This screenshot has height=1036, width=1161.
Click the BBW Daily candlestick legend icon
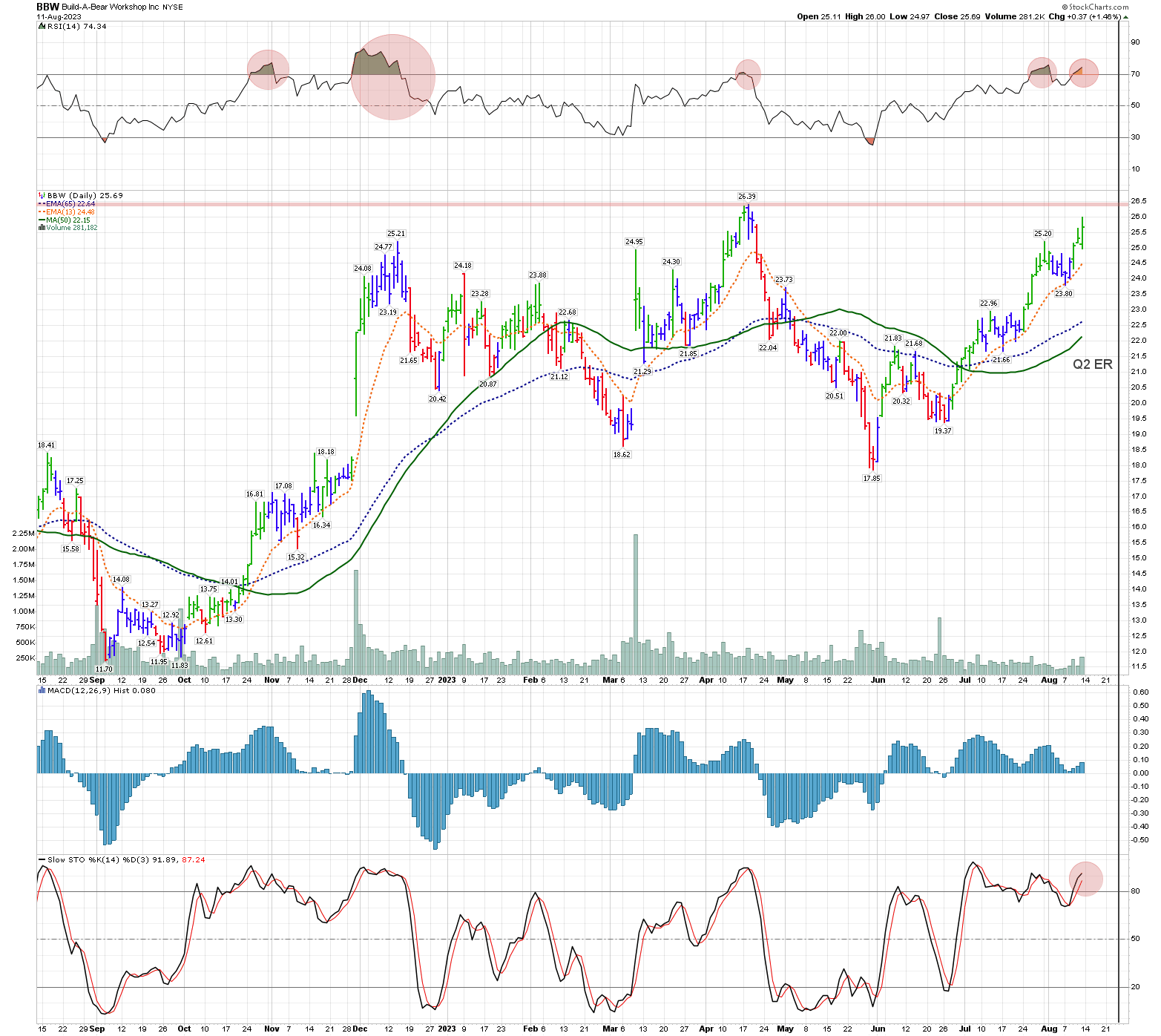coord(41,195)
